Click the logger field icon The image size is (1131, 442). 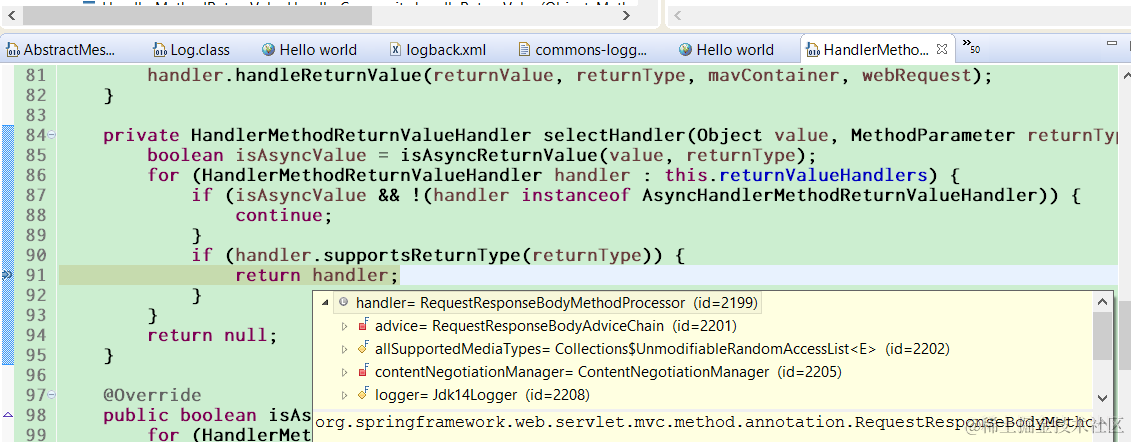pyautogui.click(x=364, y=394)
